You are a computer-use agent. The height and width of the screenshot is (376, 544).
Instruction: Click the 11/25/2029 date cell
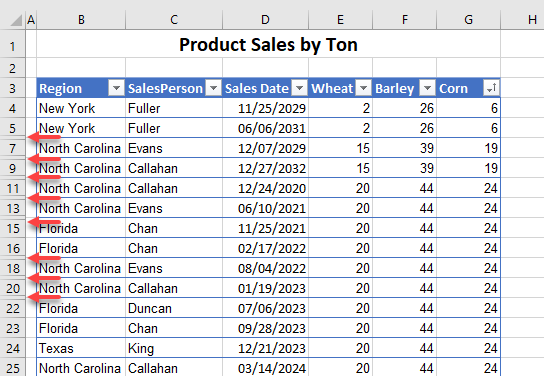tap(265, 108)
